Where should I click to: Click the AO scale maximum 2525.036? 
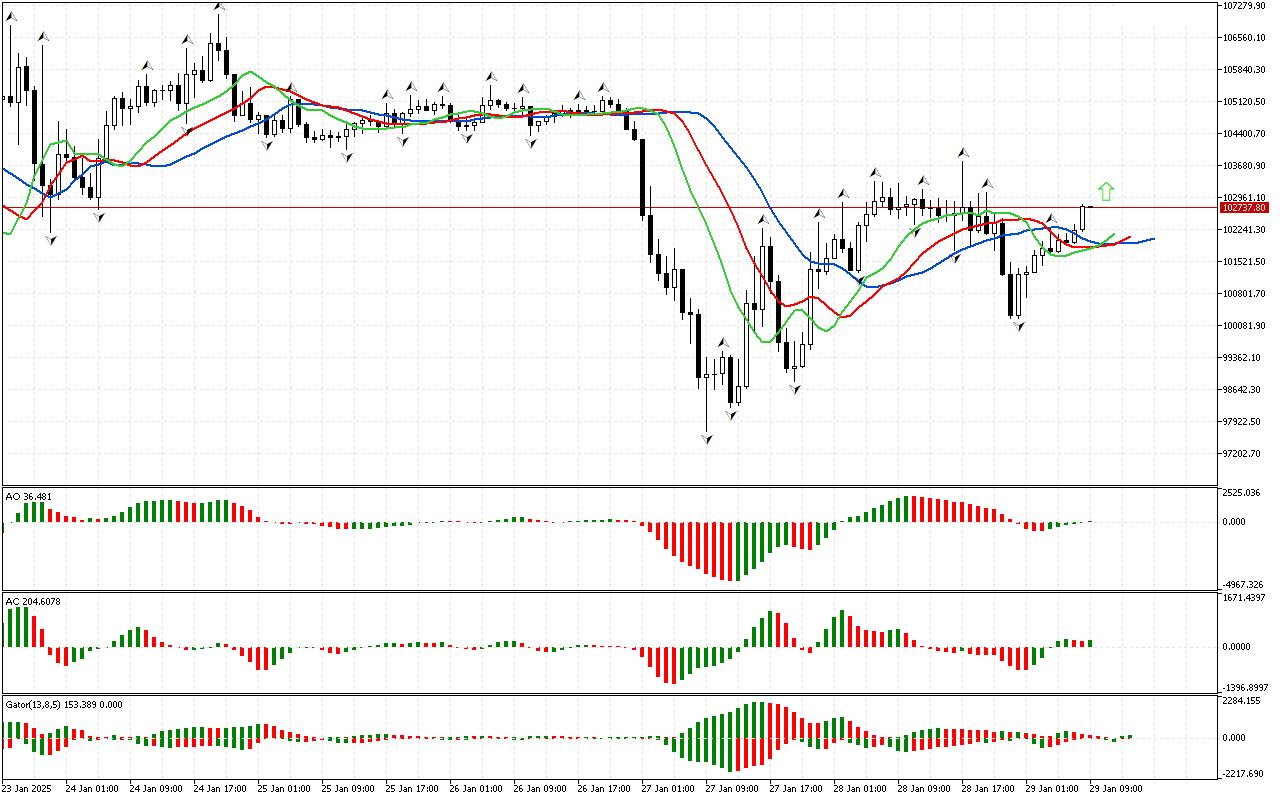coord(1242,493)
